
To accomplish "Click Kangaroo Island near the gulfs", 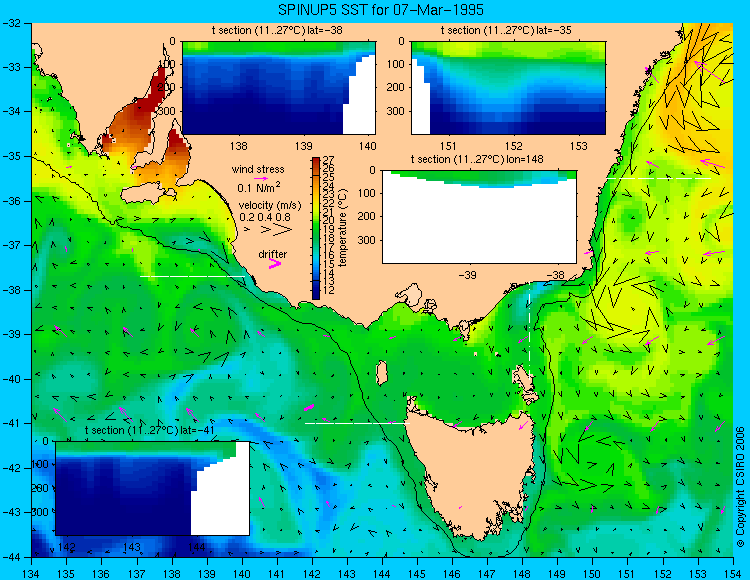I will [x=146, y=194].
